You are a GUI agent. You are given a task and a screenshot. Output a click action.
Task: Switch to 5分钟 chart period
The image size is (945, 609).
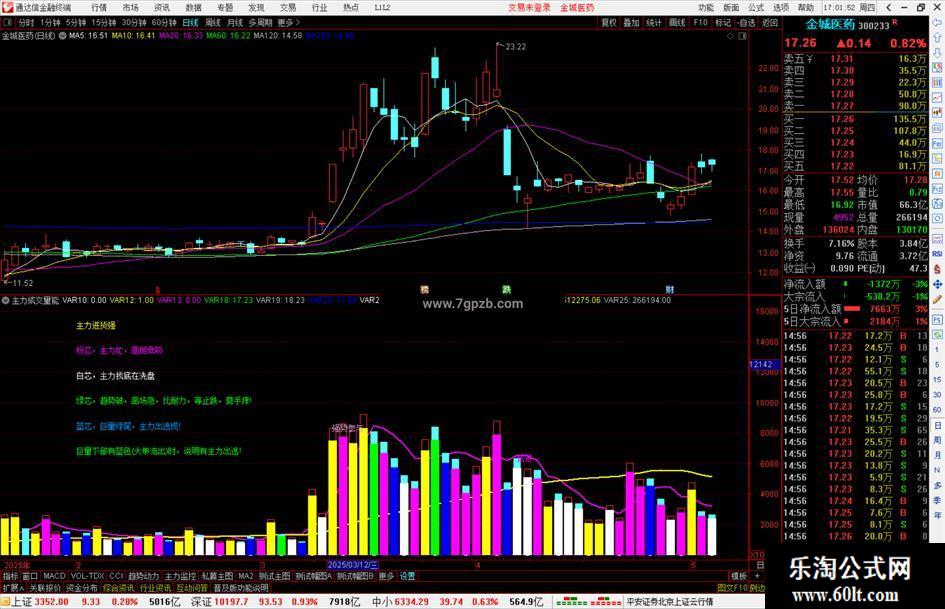pos(76,22)
